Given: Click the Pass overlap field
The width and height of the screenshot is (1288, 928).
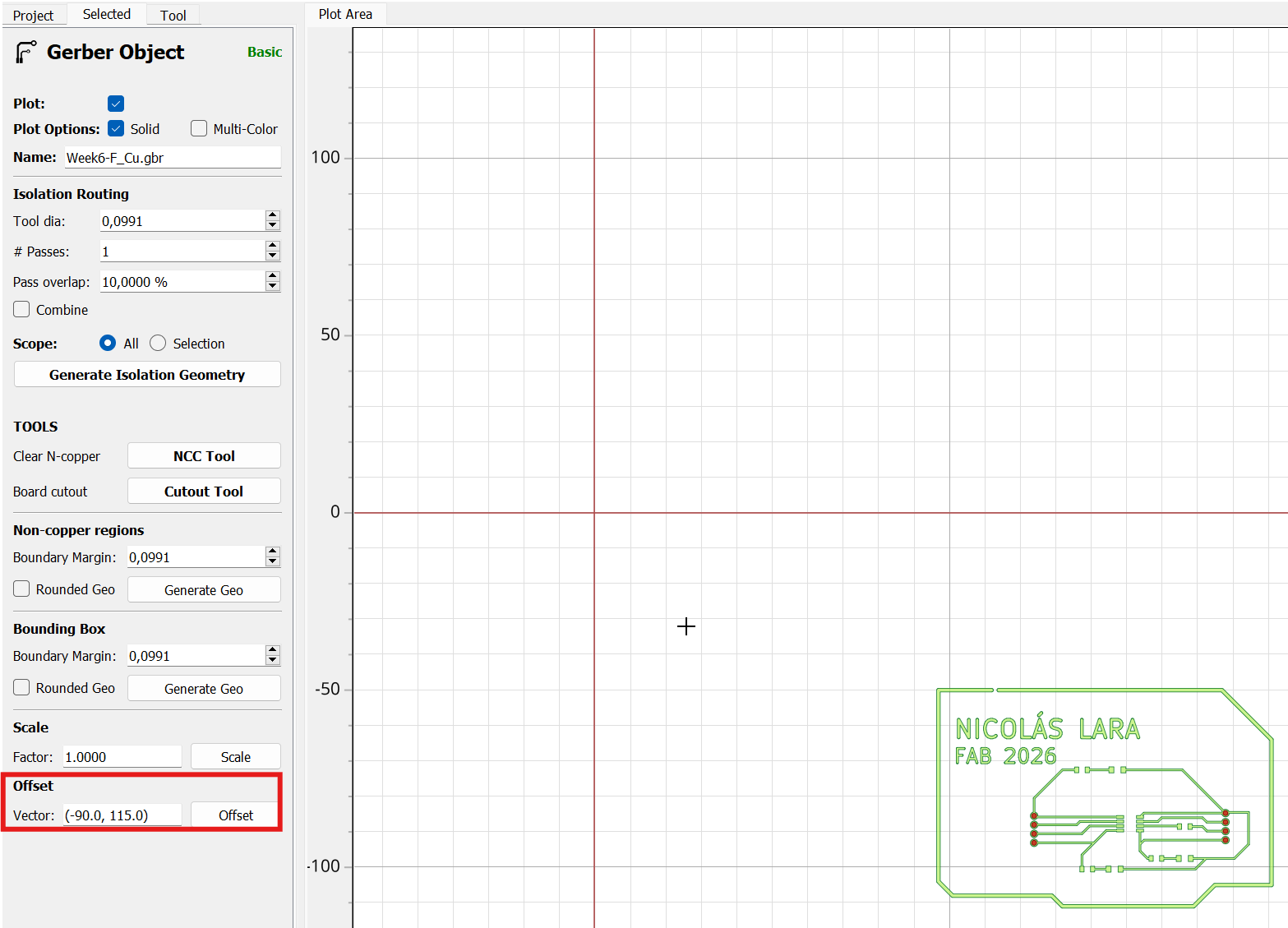Looking at the screenshot, I should 182,282.
